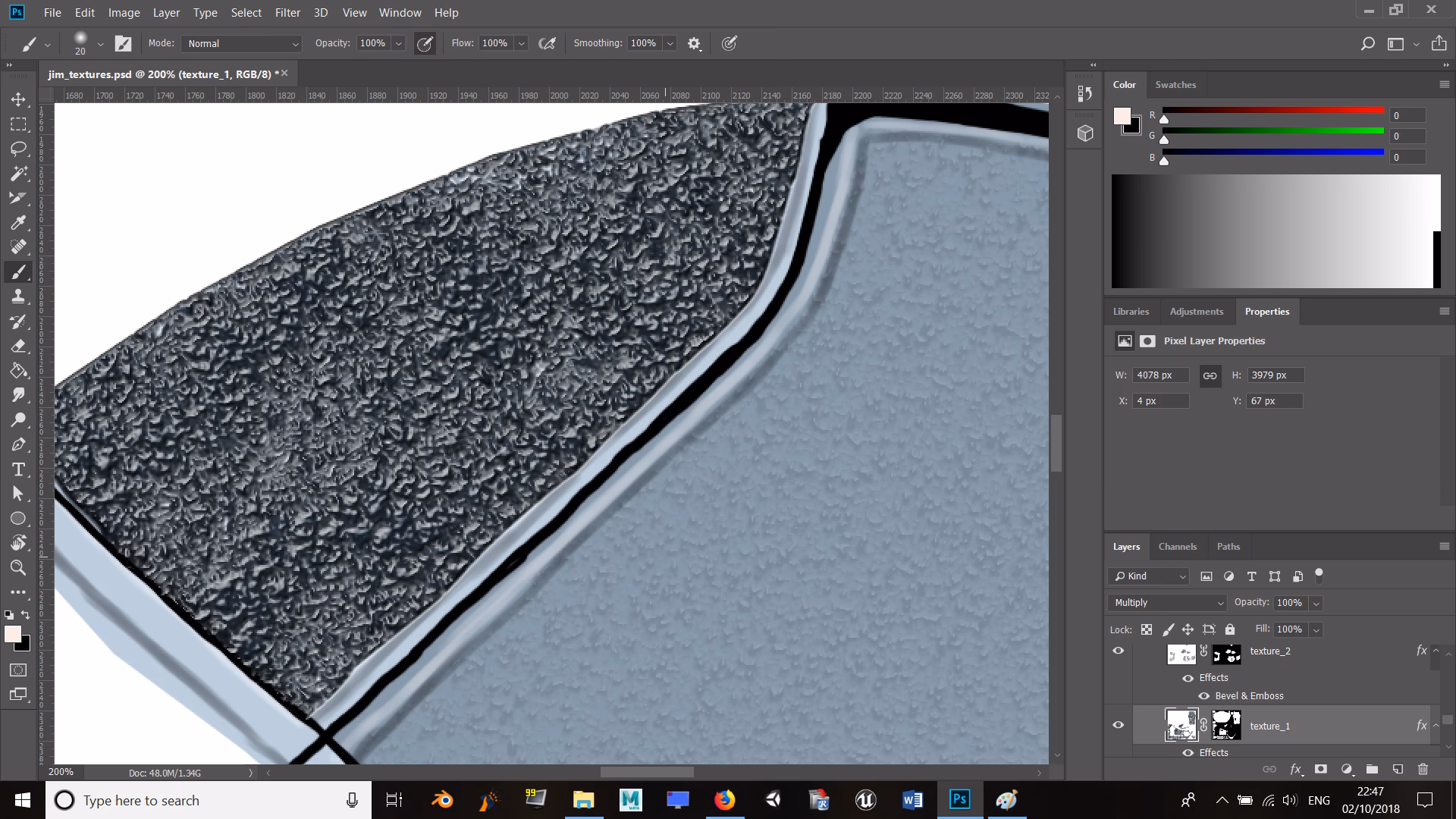Click the Adjustments panel tab
Screen dimensions: 1456x819
(1197, 311)
